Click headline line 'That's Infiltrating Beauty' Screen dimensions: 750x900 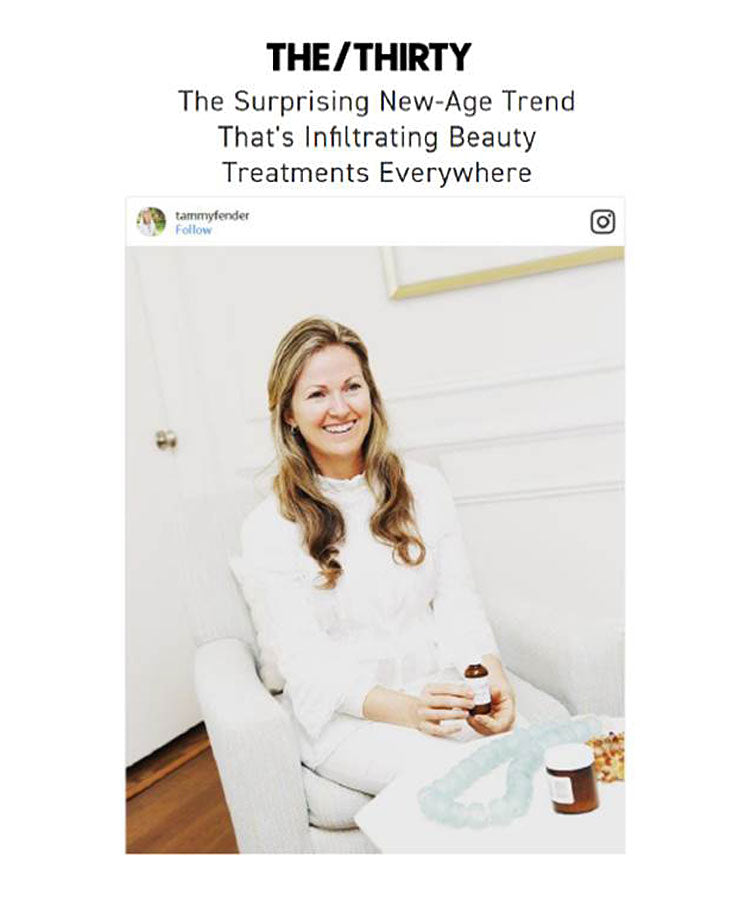(377, 137)
